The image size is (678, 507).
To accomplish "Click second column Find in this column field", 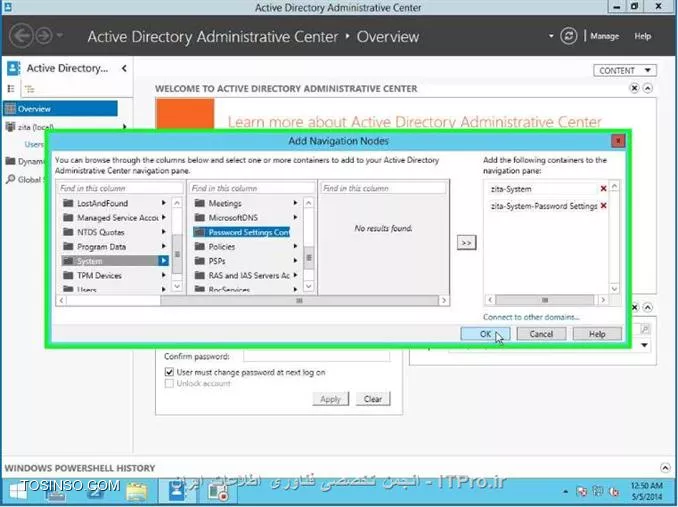I will [x=253, y=188].
